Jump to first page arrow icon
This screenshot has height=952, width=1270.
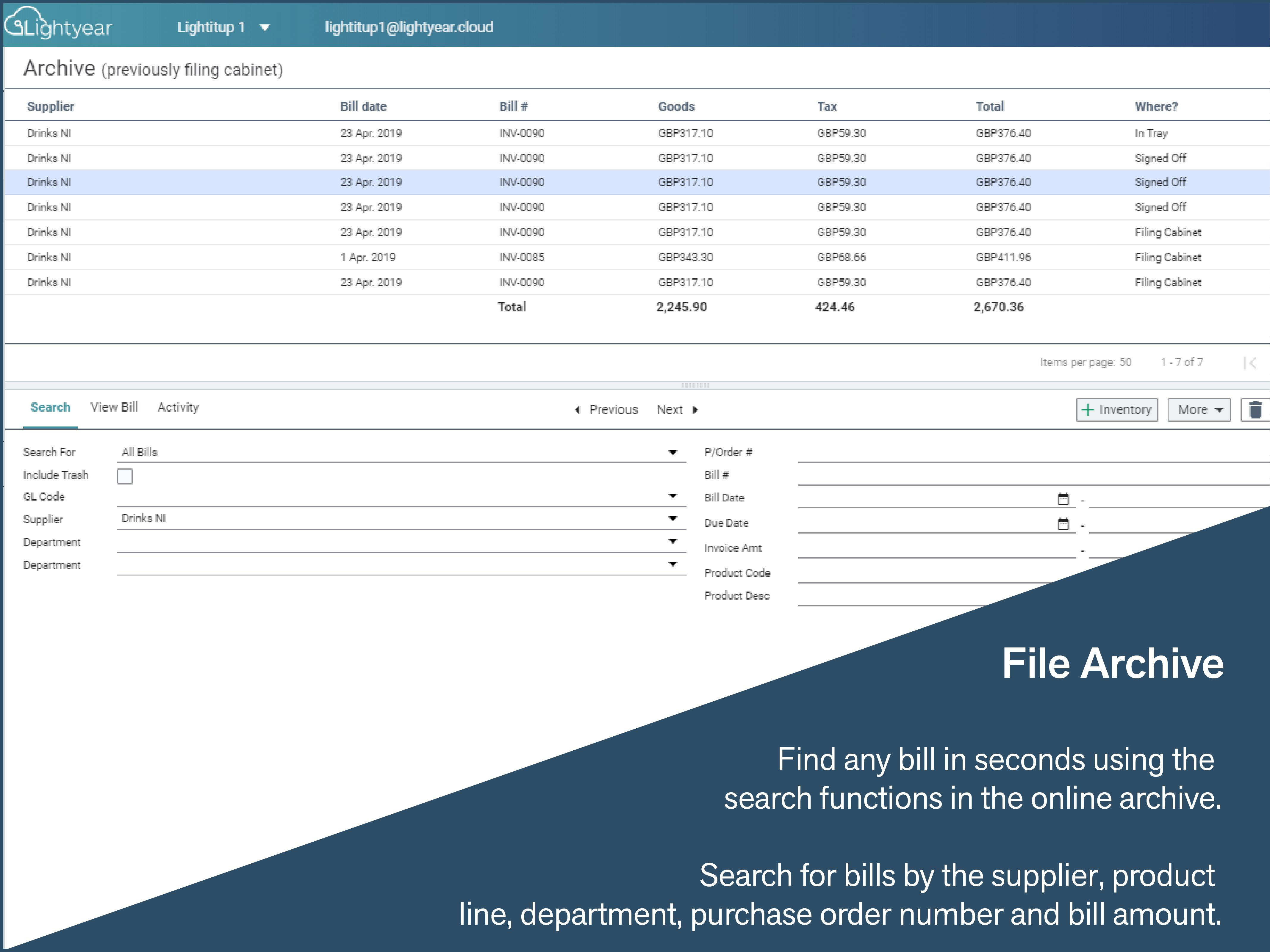click(x=1250, y=363)
